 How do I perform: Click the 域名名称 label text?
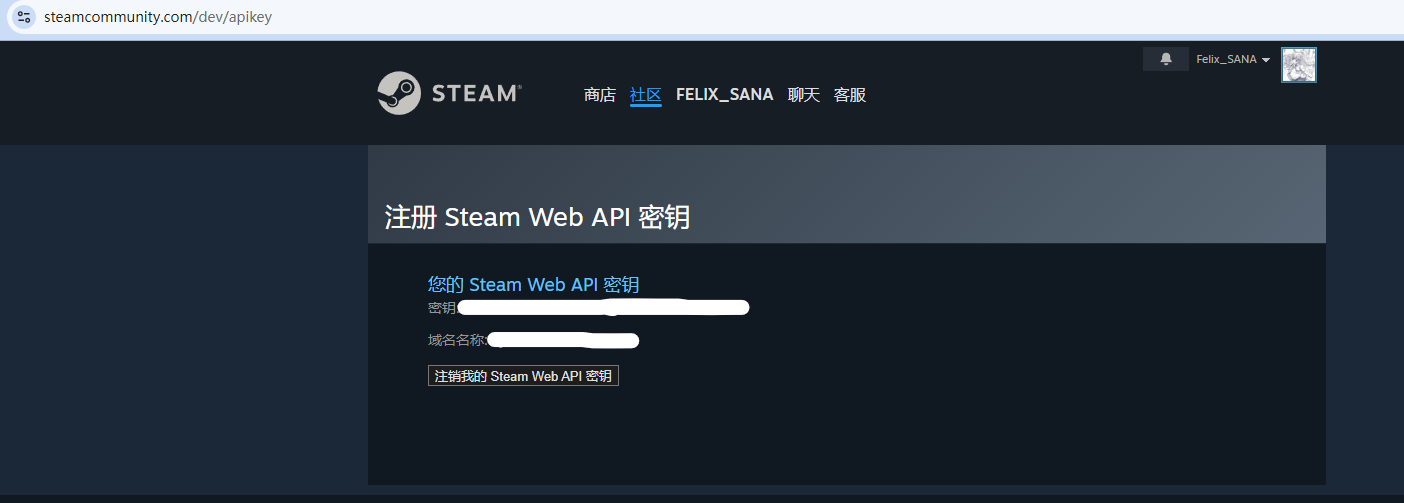(457, 341)
